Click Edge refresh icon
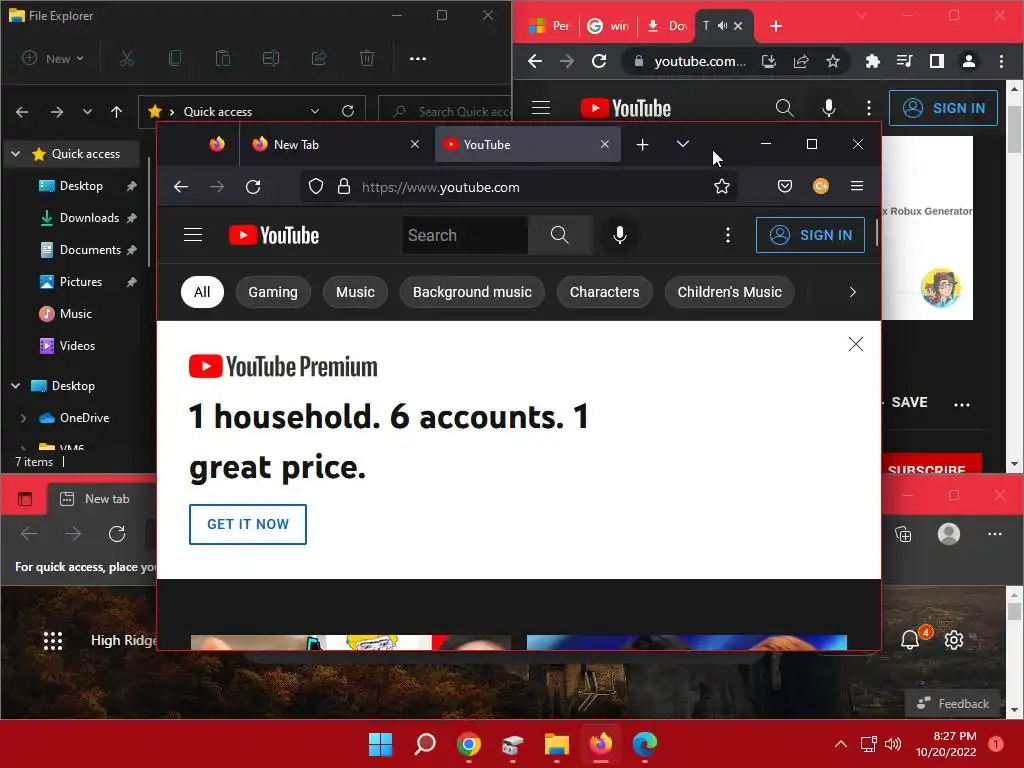The width and height of the screenshot is (1024, 768). click(117, 534)
